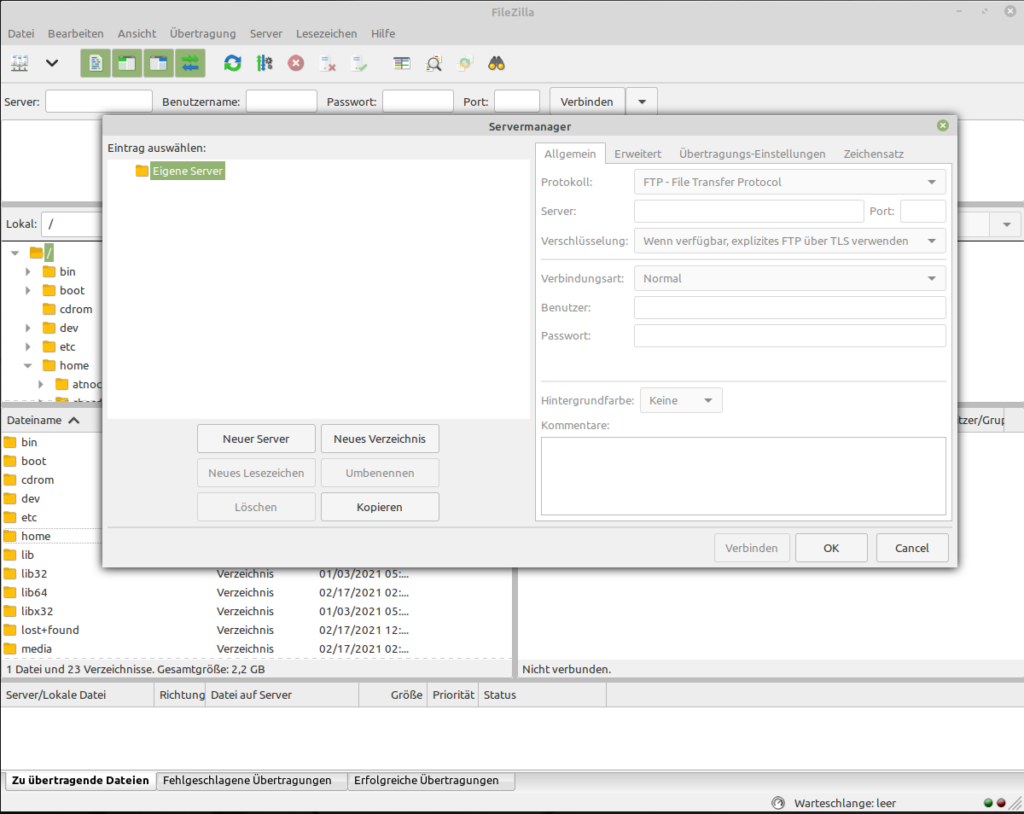The image size is (1024, 814).
Task: Click the Neuer Server button
Action: tap(256, 438)
